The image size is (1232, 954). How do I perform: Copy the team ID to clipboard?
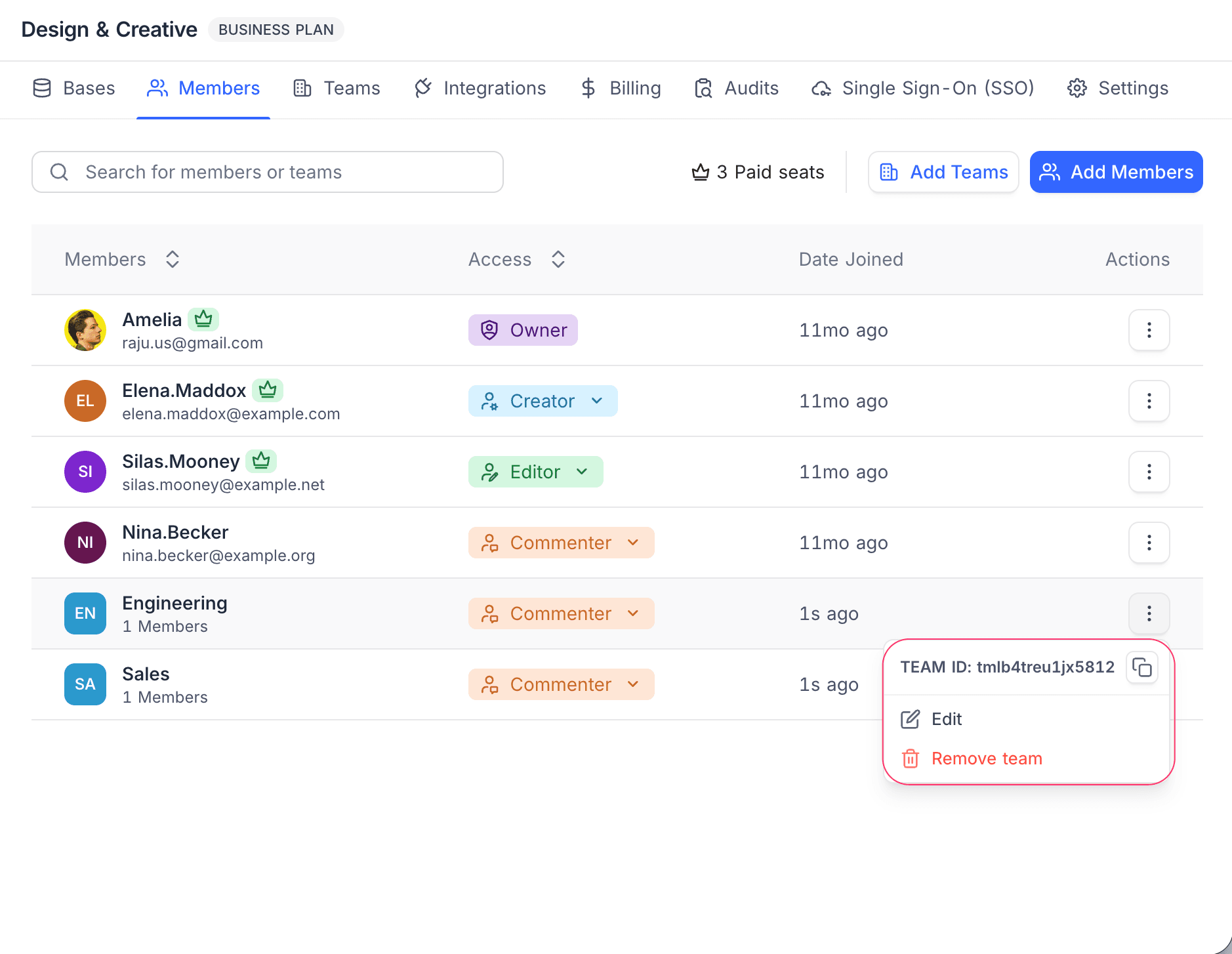coord(1141,668)
